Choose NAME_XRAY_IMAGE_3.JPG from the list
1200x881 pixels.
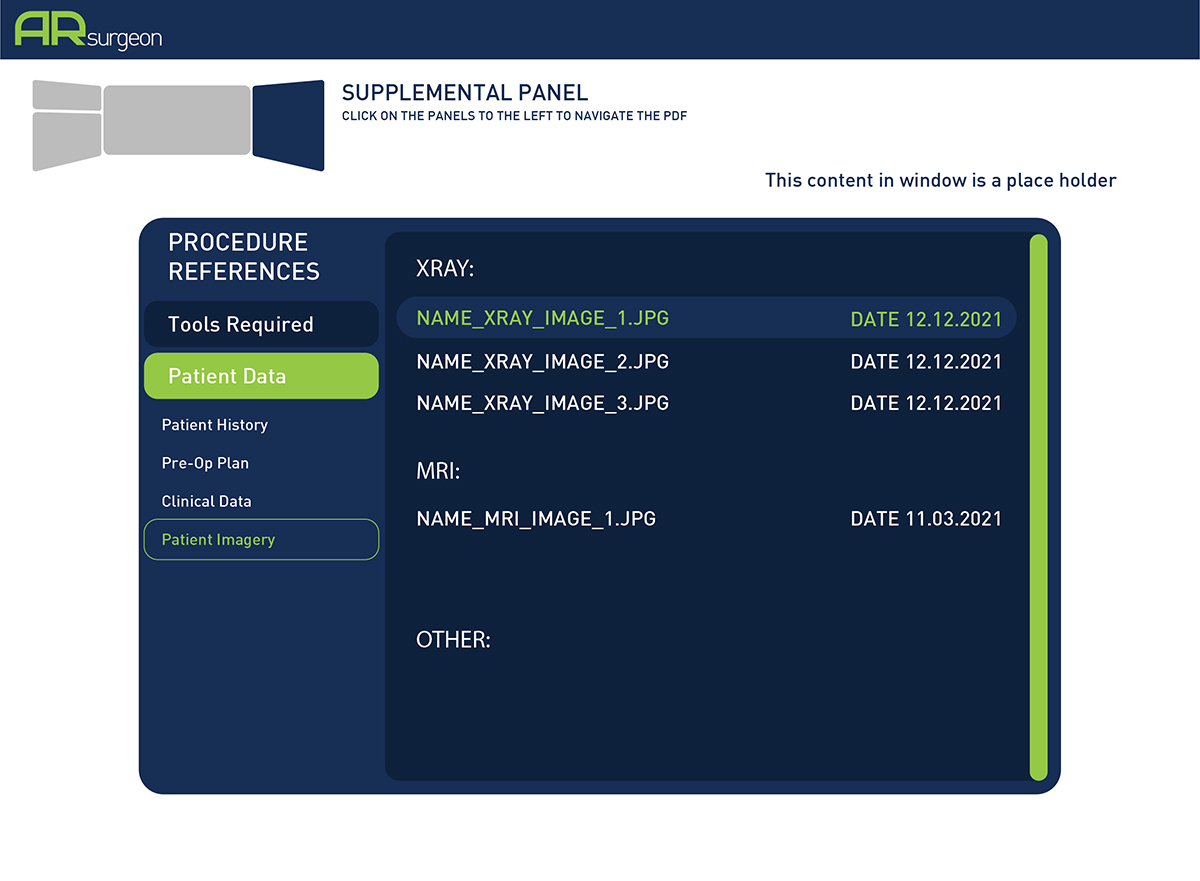tap(543, 403)
